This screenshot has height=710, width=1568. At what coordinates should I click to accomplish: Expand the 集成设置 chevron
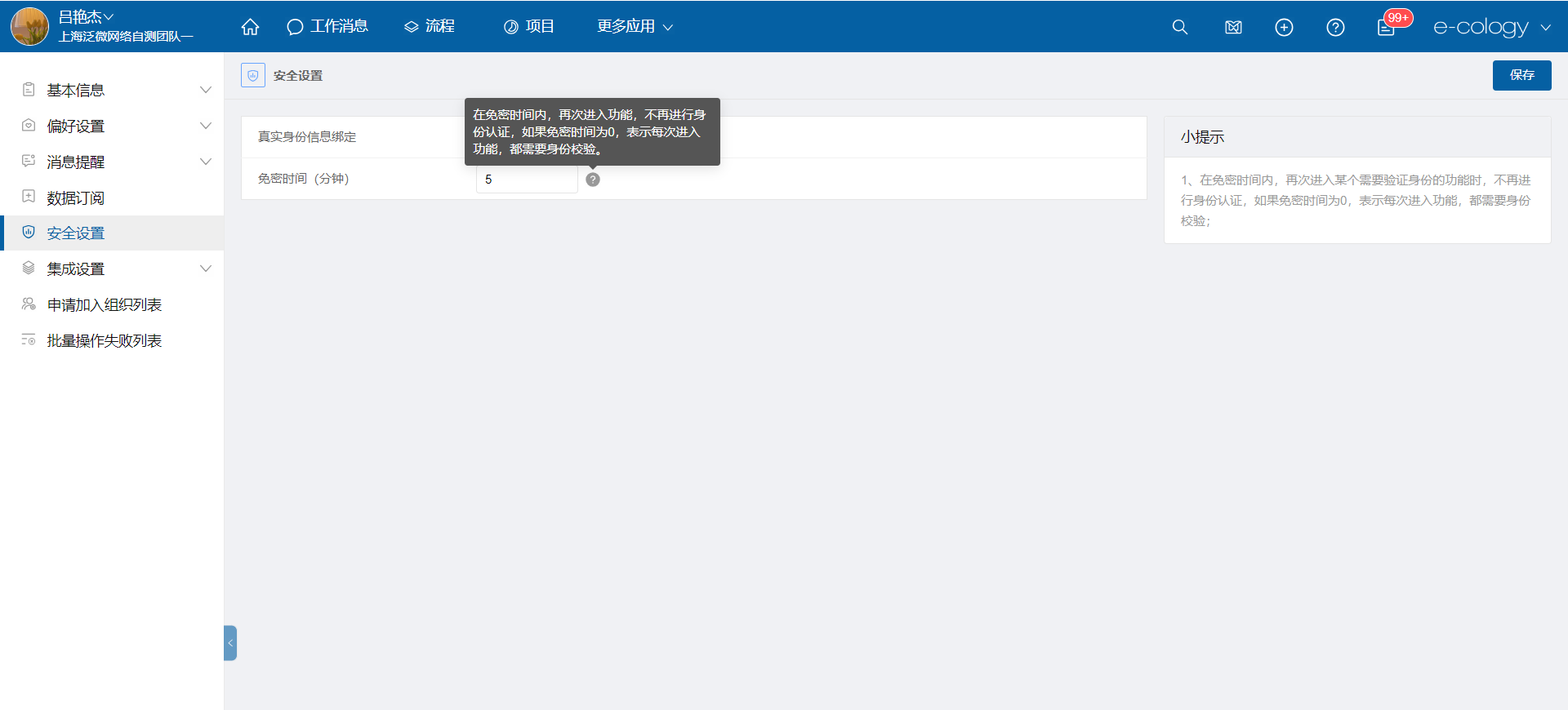tap(206, 268)
